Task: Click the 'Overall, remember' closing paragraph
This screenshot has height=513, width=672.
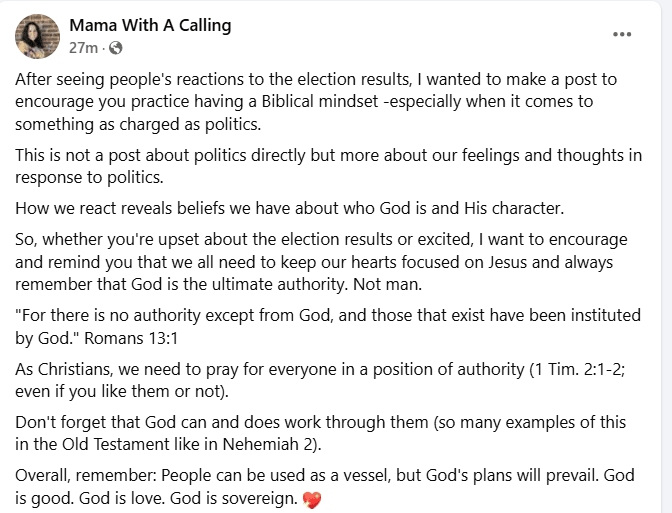Action: pos(325,487)
